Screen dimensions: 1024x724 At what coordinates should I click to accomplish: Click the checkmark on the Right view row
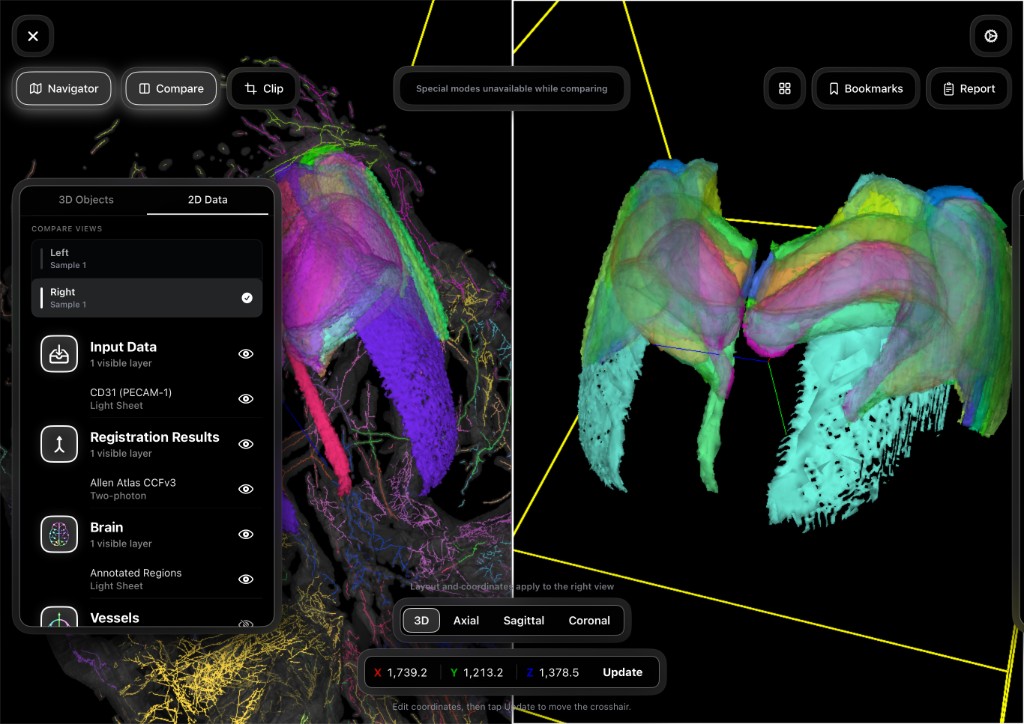coord(247,298)
